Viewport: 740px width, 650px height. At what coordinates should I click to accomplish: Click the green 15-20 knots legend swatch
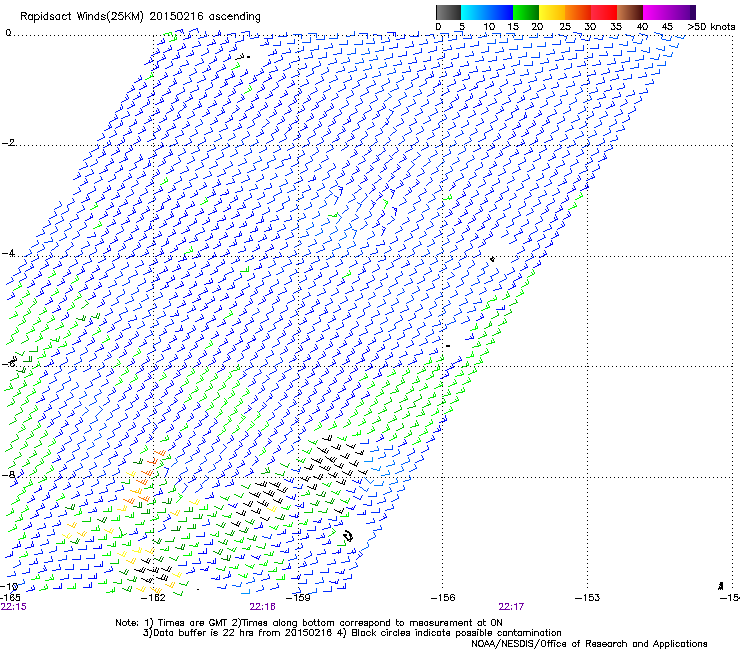click(x=526, y=12)
